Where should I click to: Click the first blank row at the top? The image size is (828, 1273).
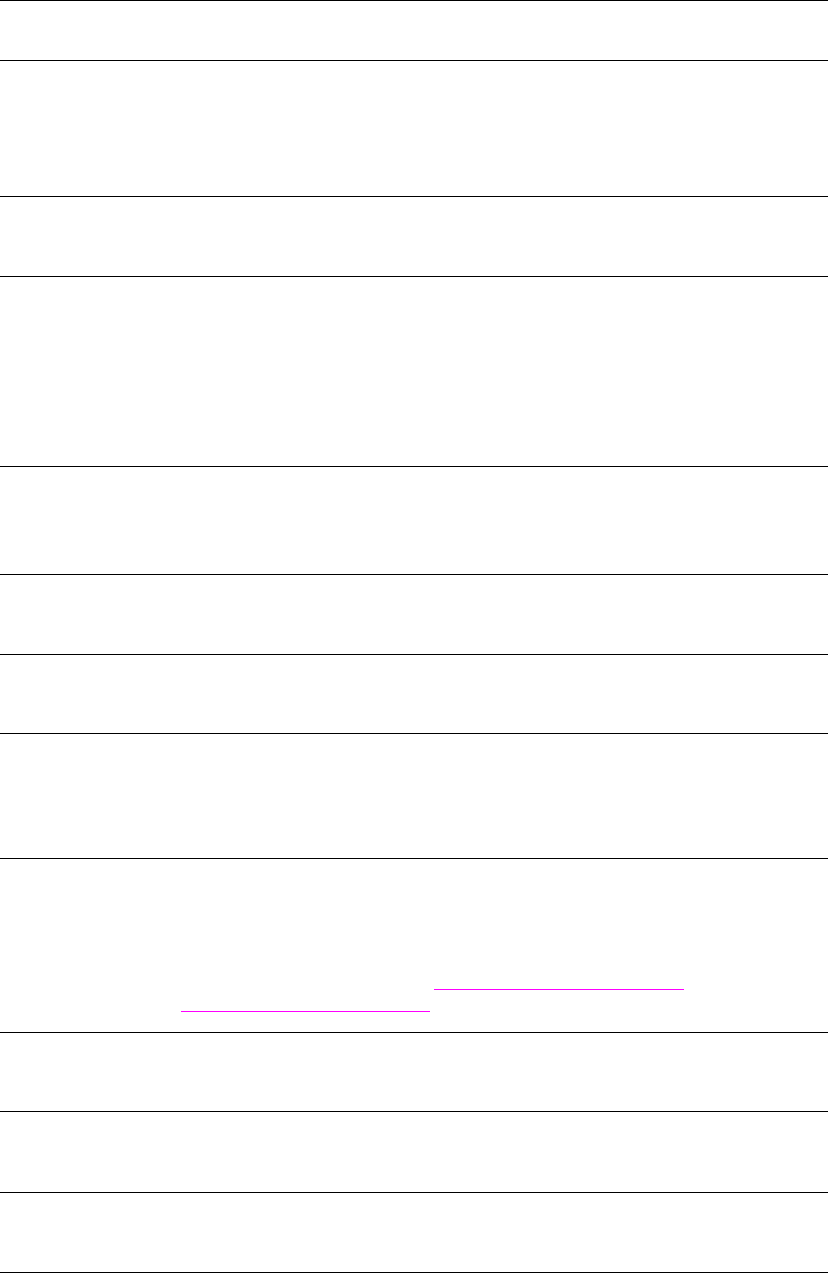point(414,30)
